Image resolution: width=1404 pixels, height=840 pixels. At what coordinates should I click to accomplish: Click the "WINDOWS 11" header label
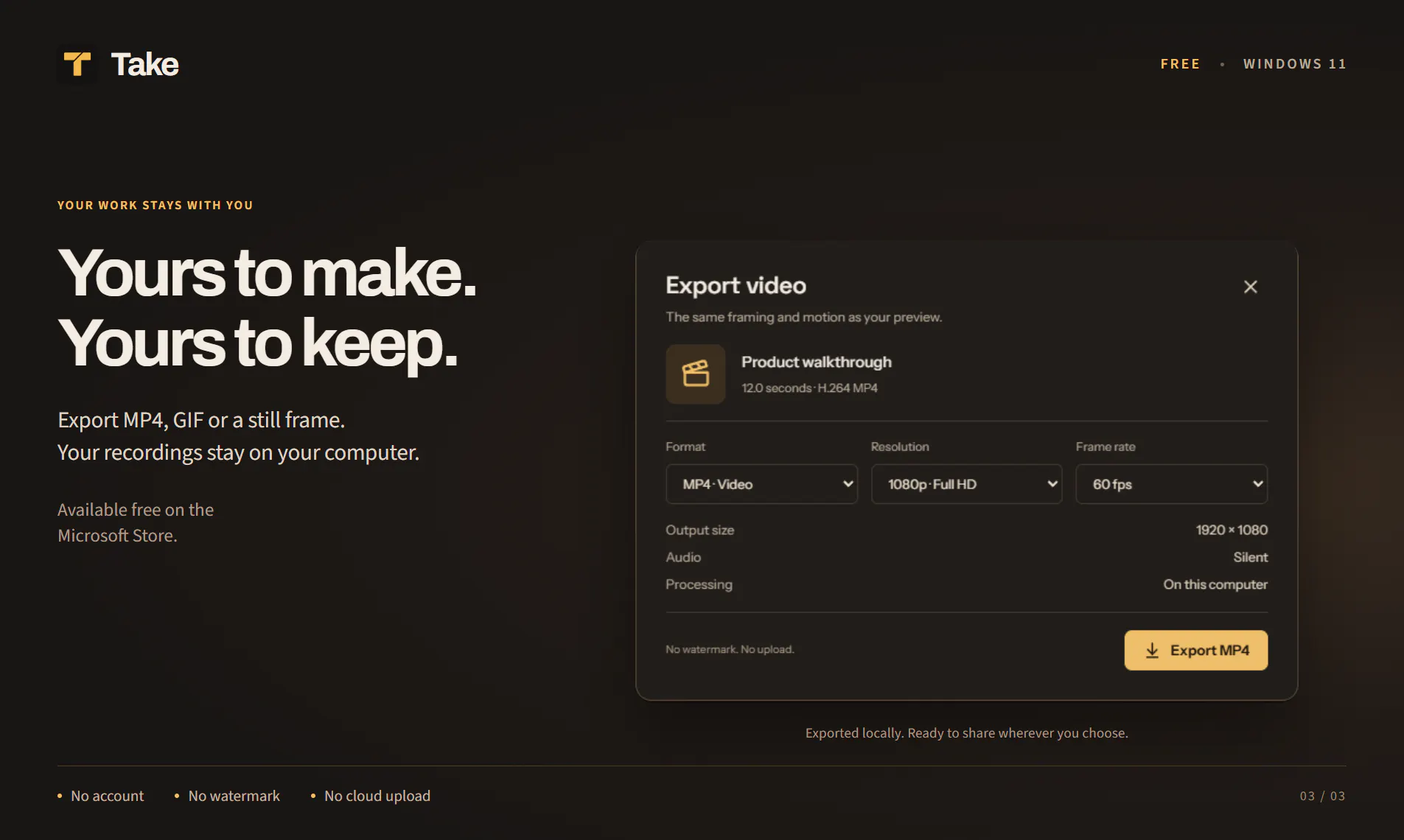pos(1295,64)
